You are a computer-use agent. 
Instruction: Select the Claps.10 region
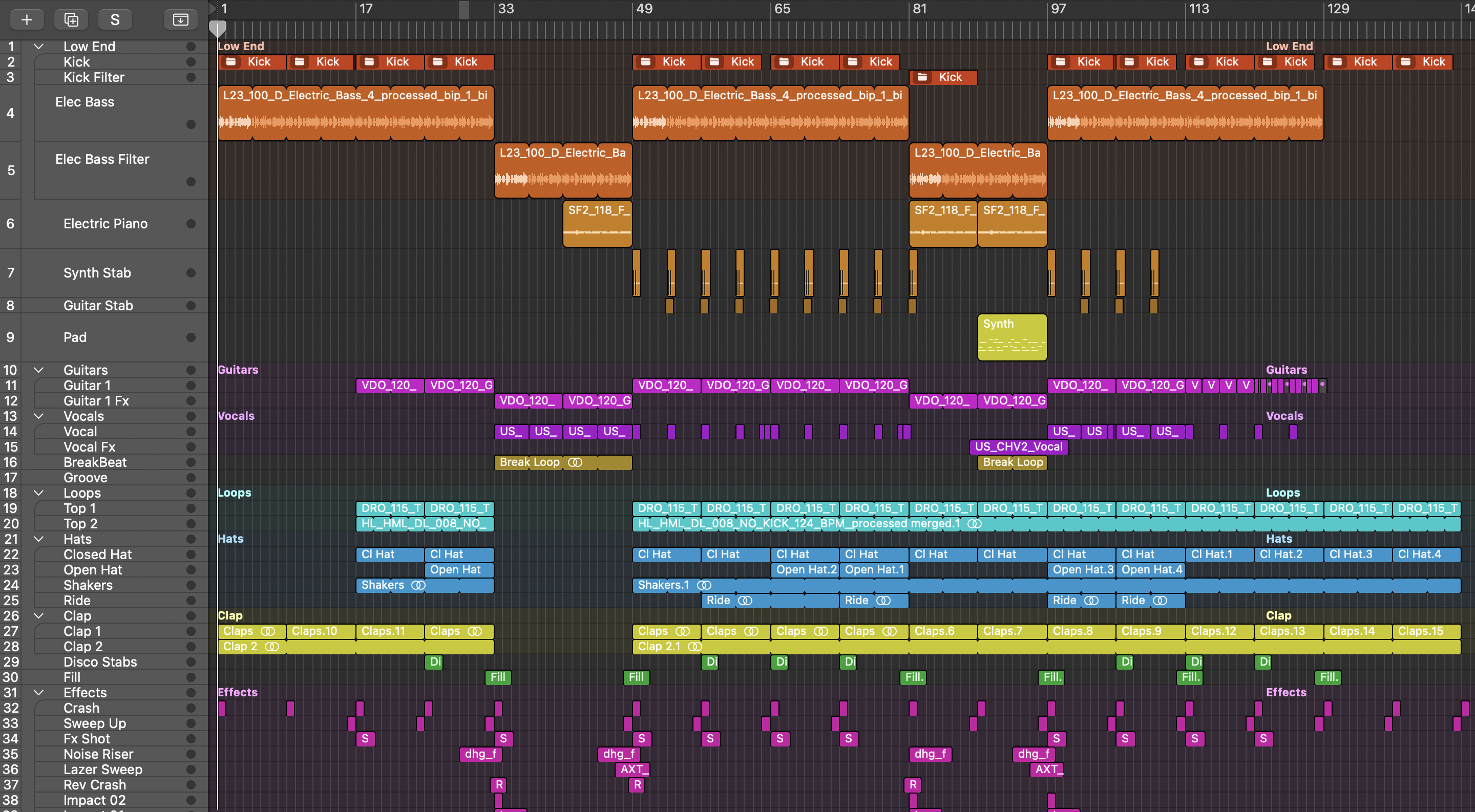point(321,631)
